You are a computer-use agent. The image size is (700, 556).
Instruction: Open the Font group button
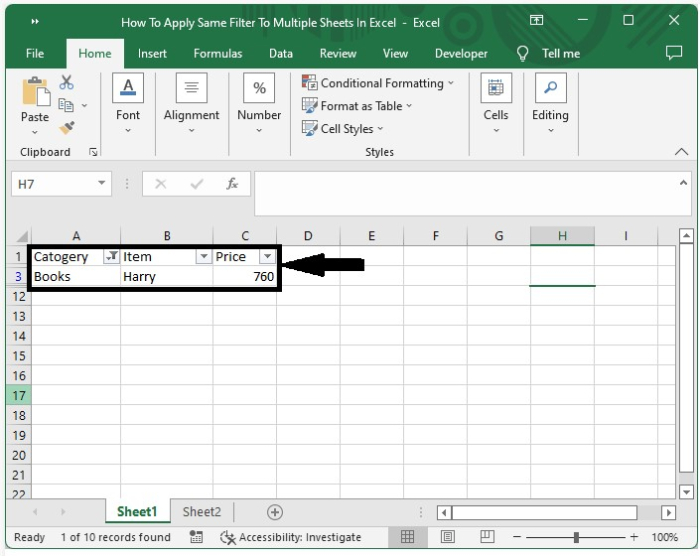coord(128,104)
